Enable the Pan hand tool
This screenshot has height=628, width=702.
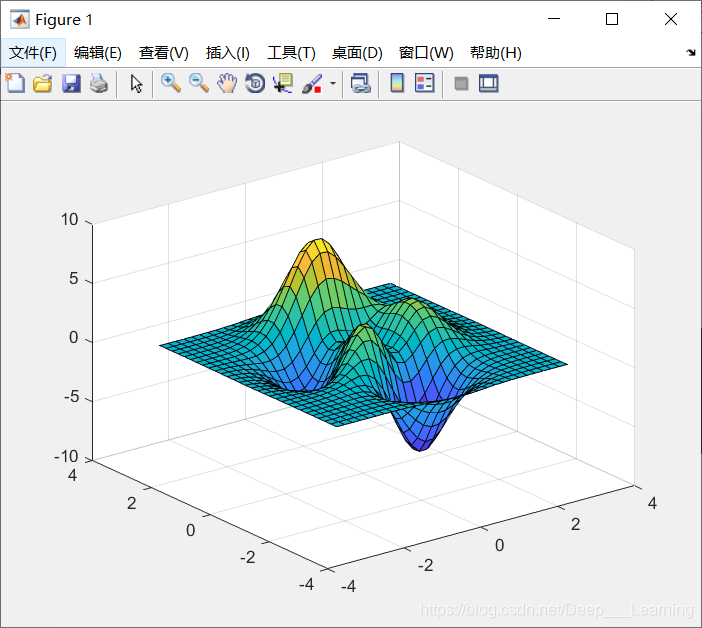click(x=227, y=83)
